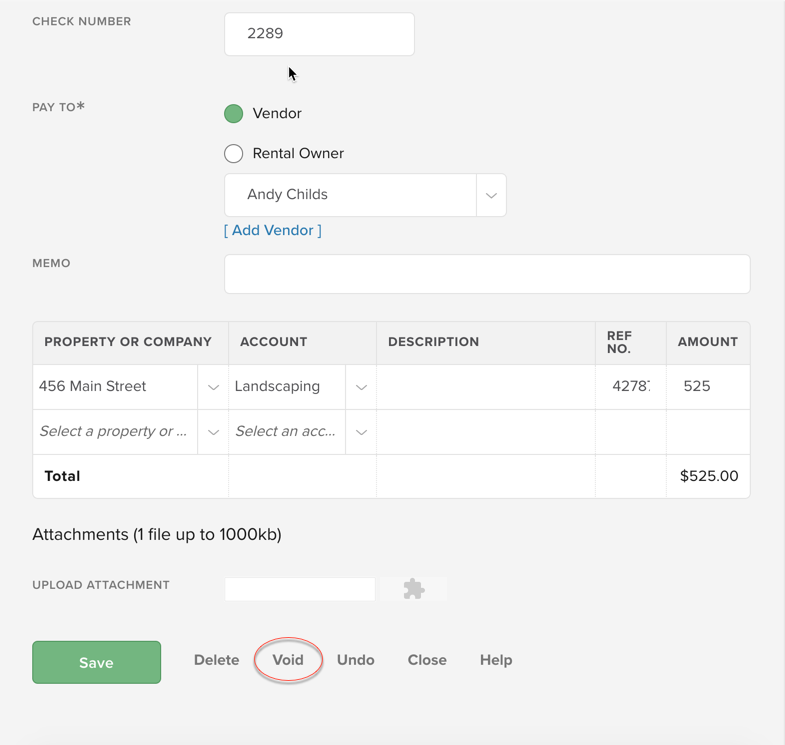This screenshot has height=745, width=785.
Task: Click the Add Vendor link
Action: pyautogui.click(x=273, y=231)
